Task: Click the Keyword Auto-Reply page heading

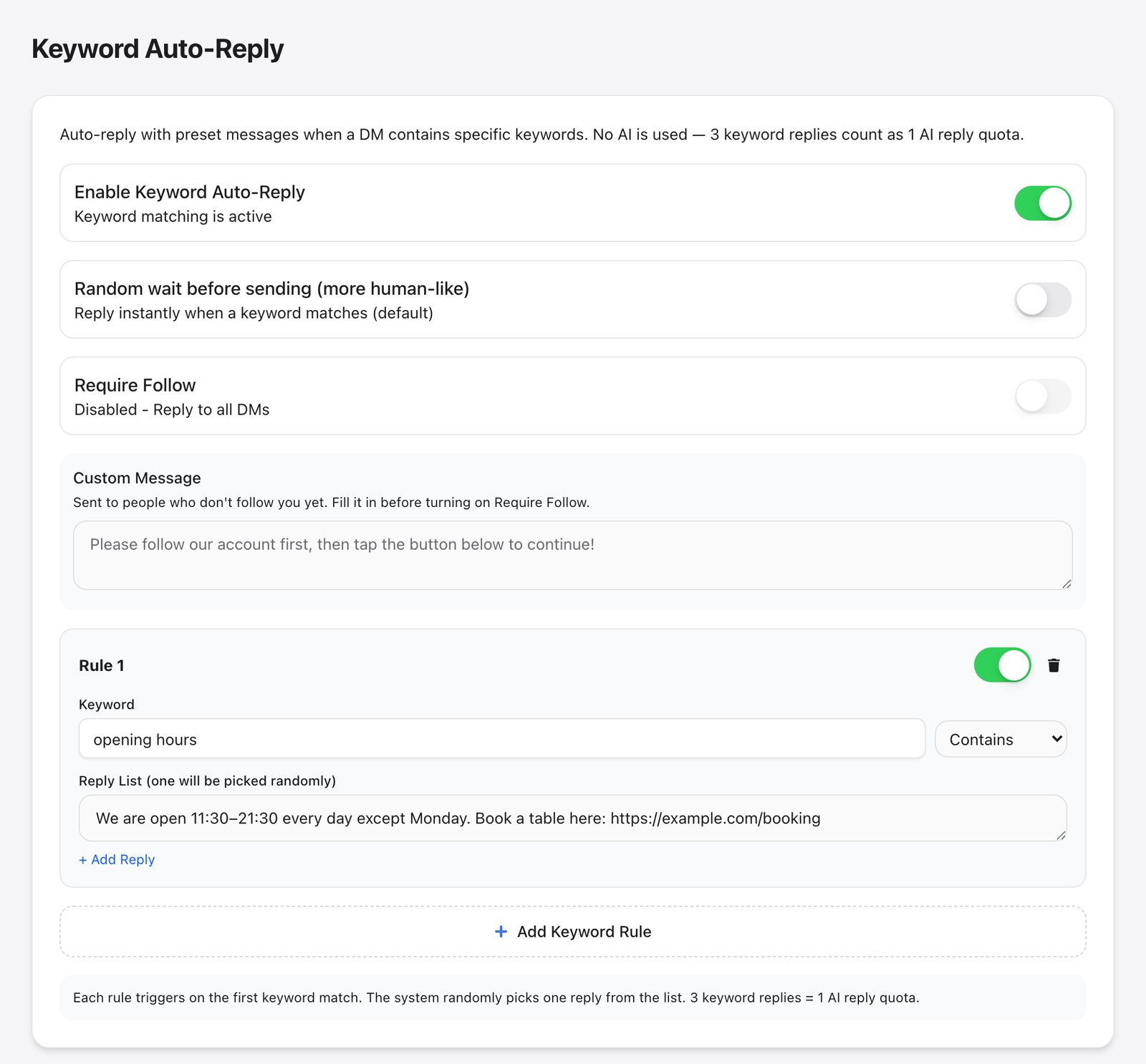Action: click(158, 49)
